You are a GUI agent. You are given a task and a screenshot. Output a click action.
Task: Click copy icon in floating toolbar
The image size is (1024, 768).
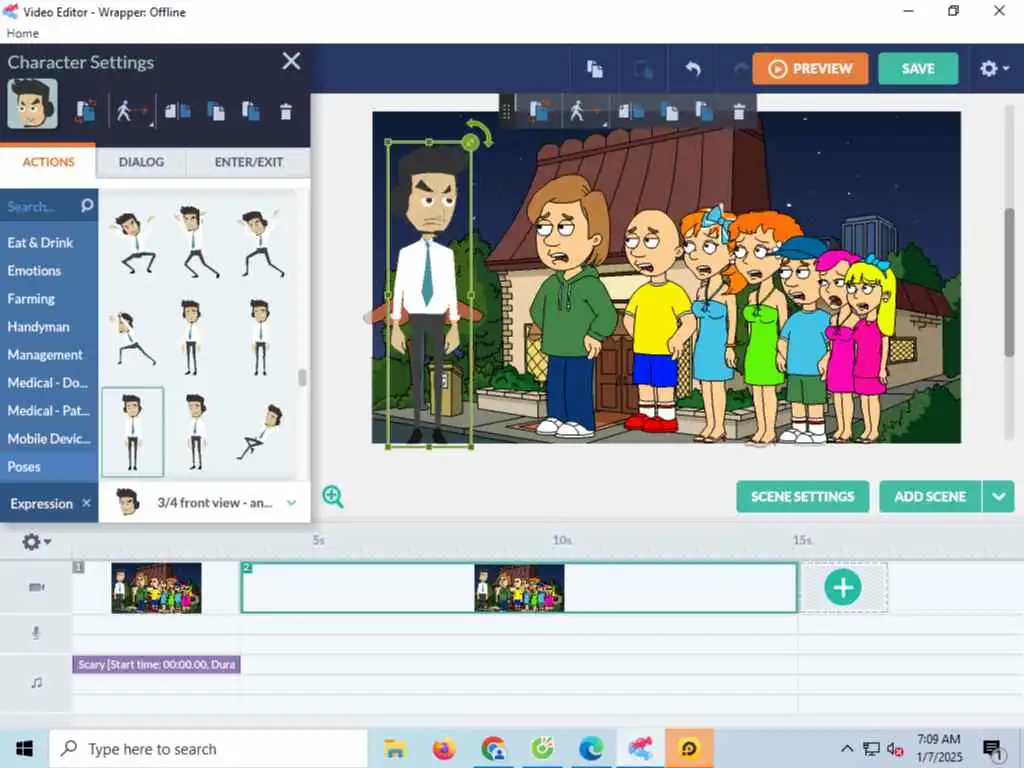pyautogui.click(x=669, y=112)
